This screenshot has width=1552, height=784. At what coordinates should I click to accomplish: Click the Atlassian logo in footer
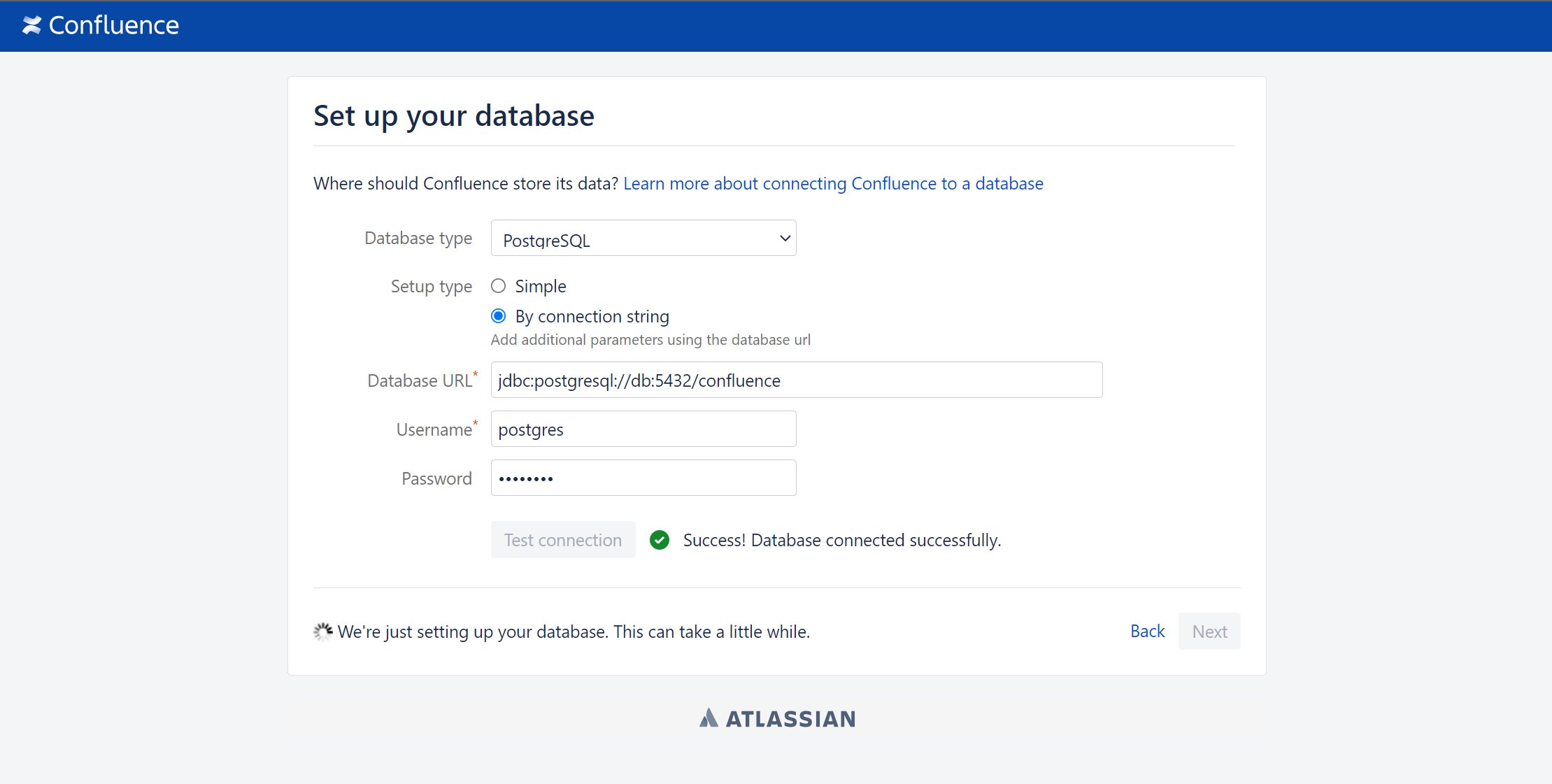(x=777, y=718)
